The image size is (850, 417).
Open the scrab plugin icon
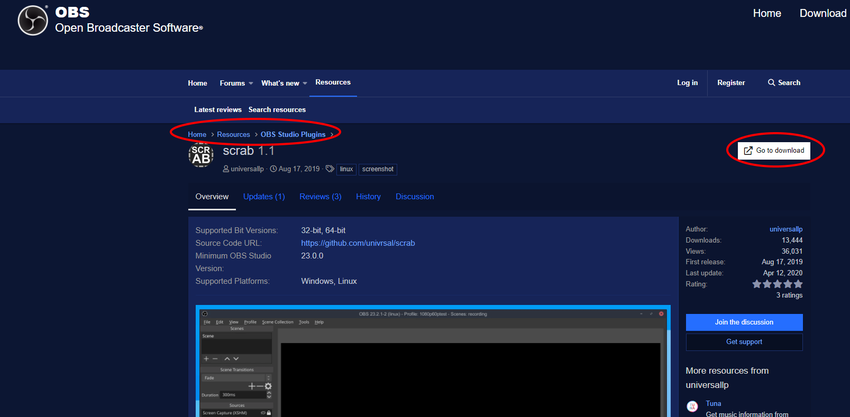[201, 156]
